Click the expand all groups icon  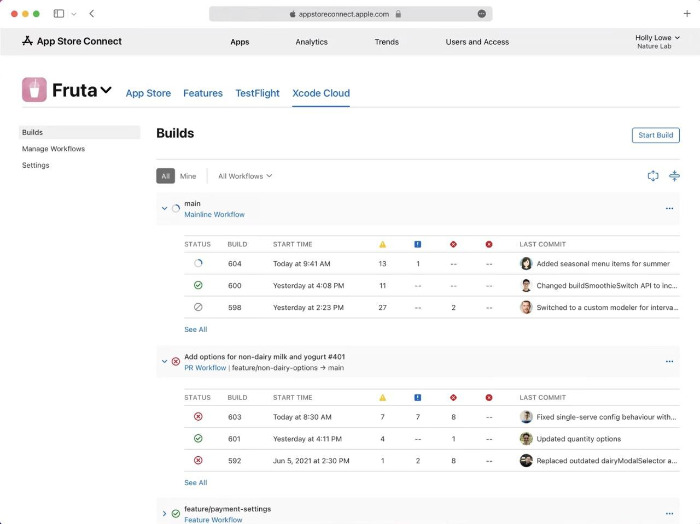pos(653,176)
